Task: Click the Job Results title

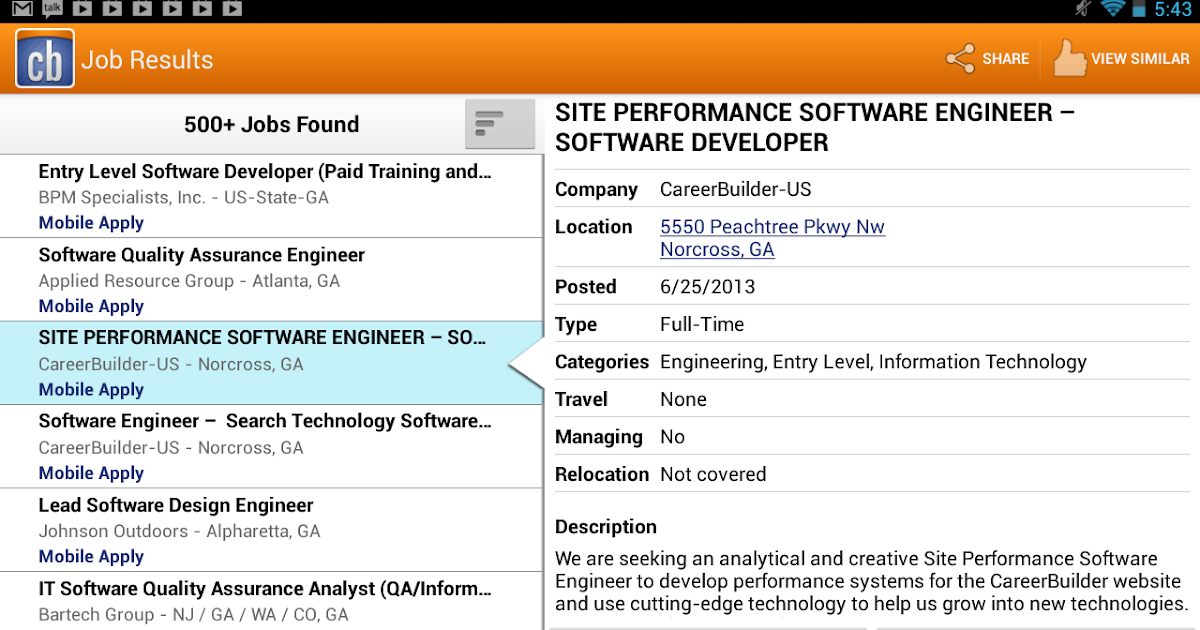Action: pyautogui.click(x=147, y=60)
